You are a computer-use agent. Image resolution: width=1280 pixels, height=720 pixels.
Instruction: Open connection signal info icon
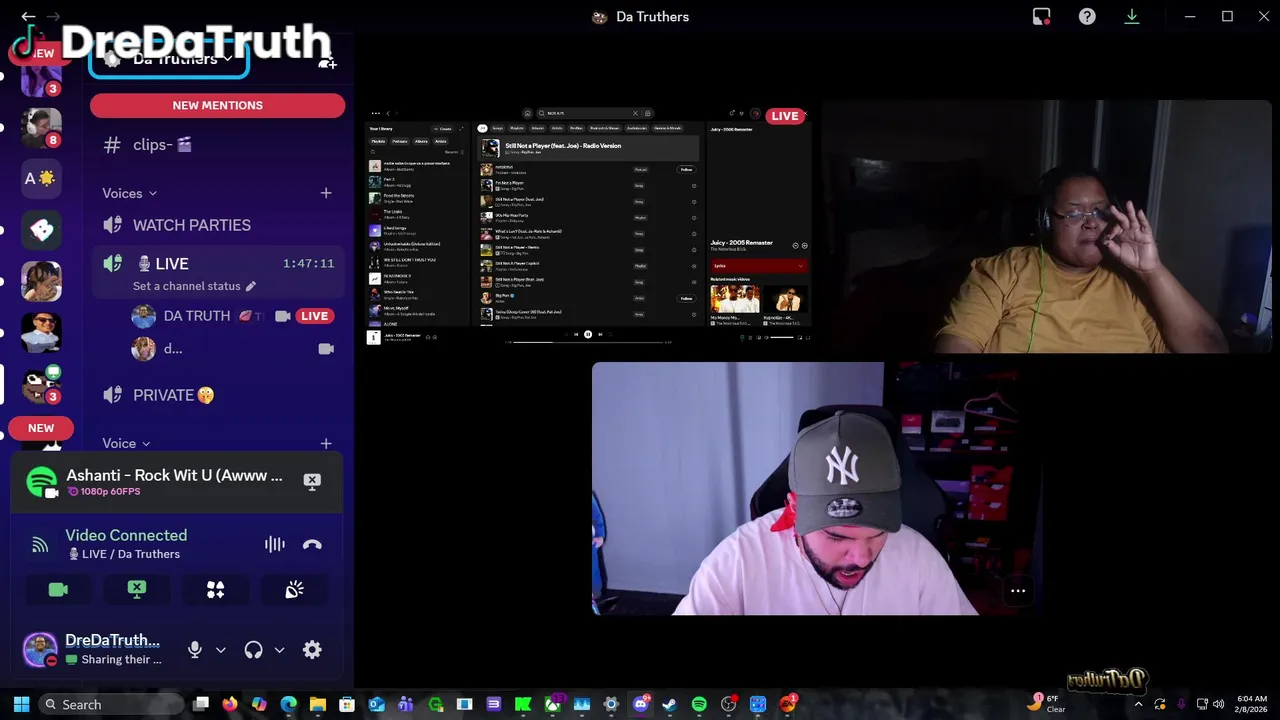pos(40,545)
